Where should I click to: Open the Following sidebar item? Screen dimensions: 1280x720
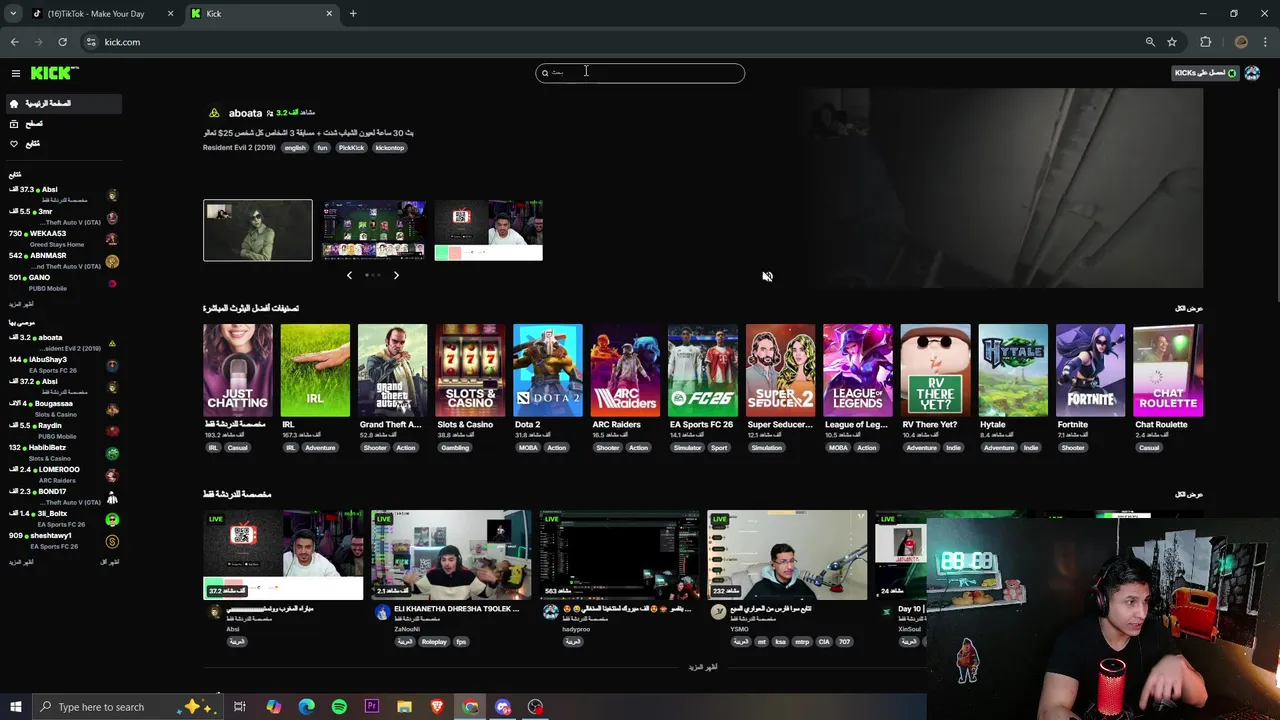[62, 144]
